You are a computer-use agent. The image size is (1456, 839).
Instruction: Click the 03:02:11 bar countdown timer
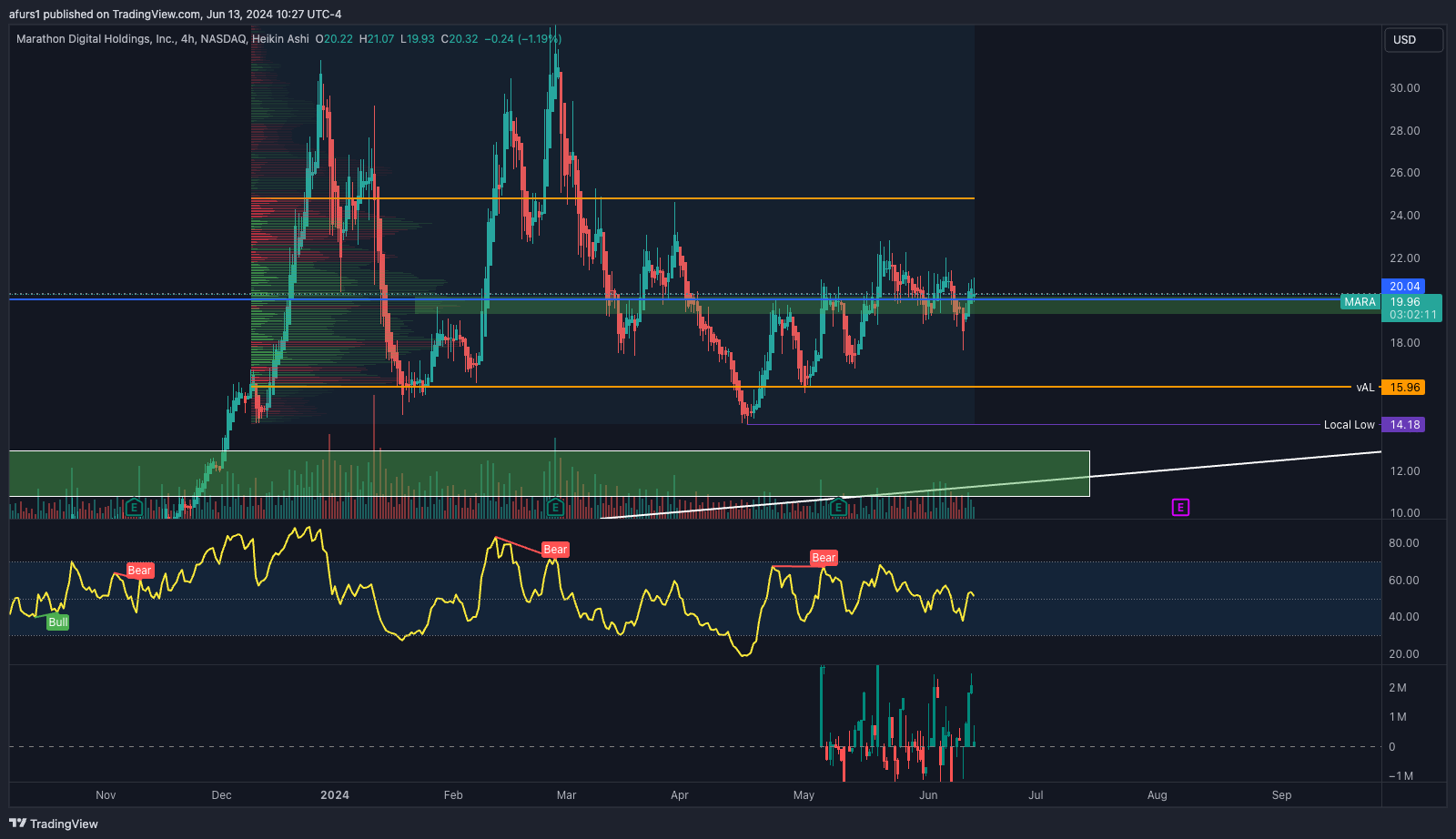(1411, 315)
